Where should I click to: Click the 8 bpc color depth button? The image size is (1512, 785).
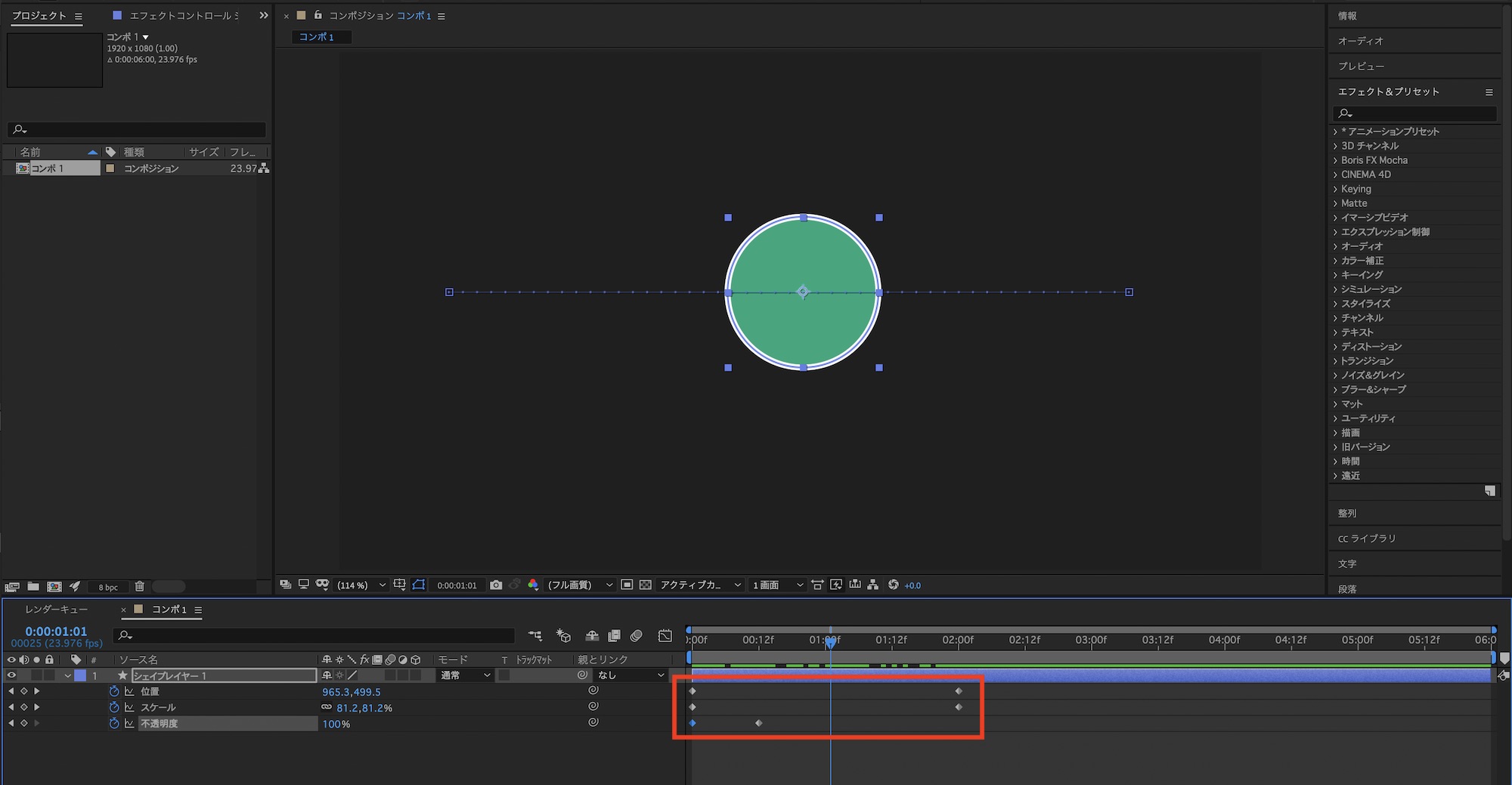coord(108,587)
